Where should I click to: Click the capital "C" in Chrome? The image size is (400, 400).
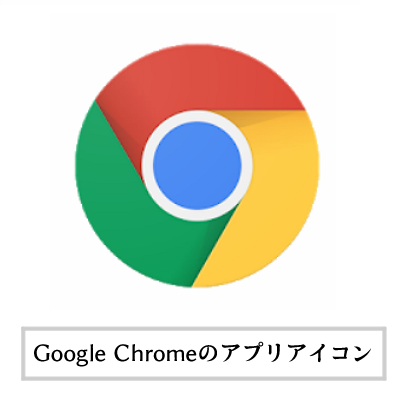click(122, 353)
